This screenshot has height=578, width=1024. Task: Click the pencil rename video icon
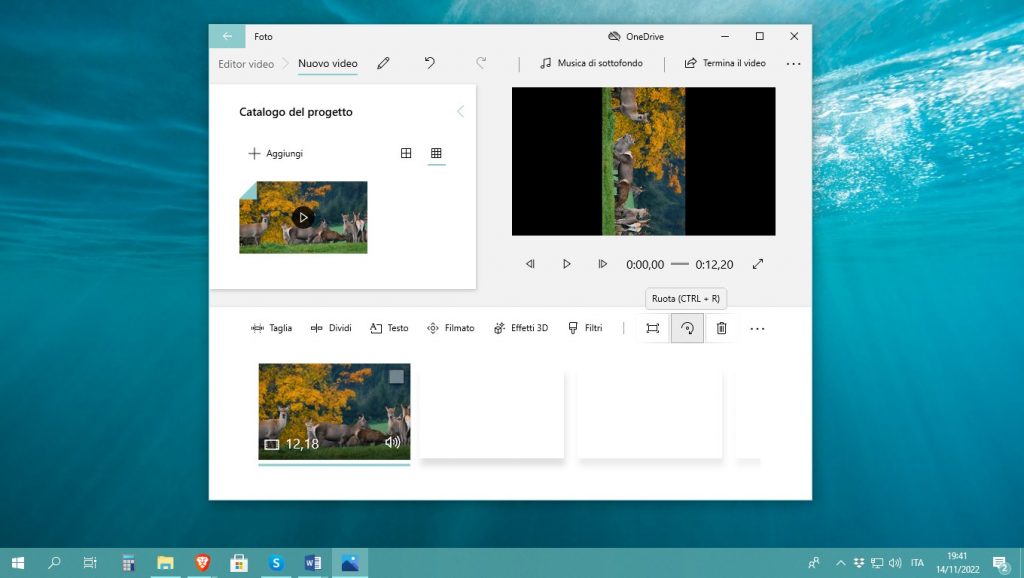click(x=383, y=63)
